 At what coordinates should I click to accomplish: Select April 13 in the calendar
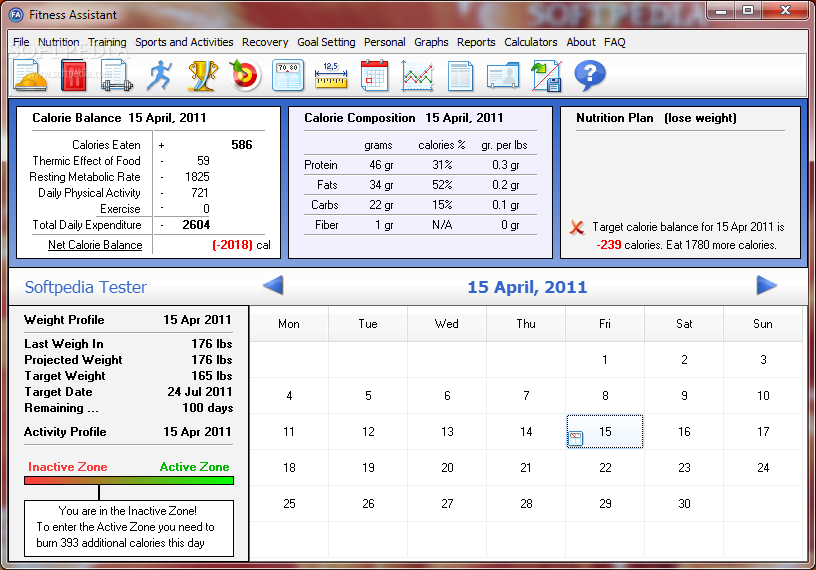click(x=447, y=432)
